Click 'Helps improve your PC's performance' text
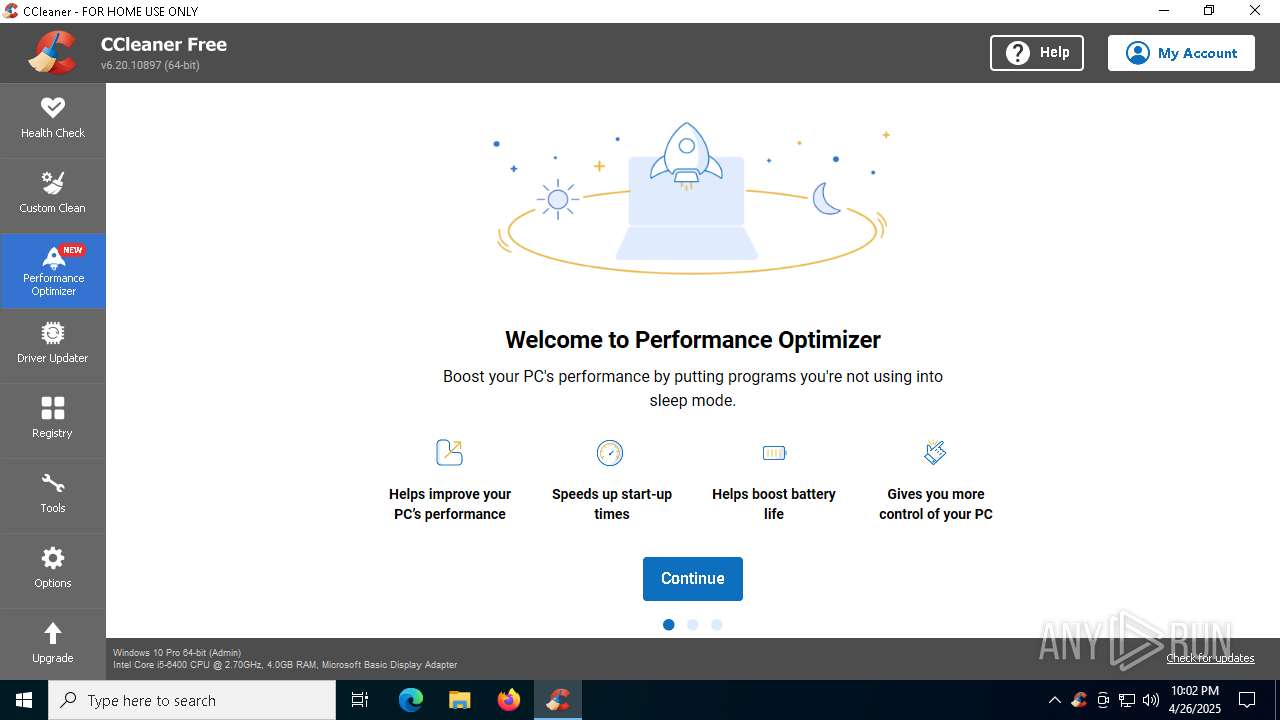Viewport: 1280px width, 720px height. point(450,504)
